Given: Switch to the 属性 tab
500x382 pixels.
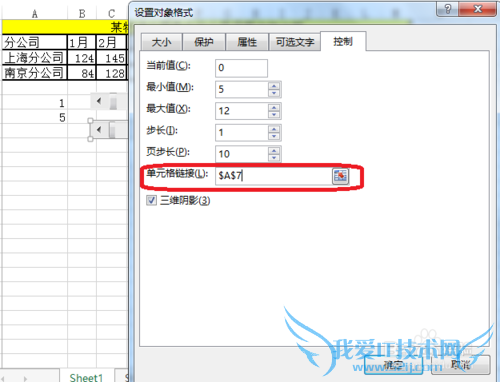Looking at the screenshot, I should click(247, 42).
